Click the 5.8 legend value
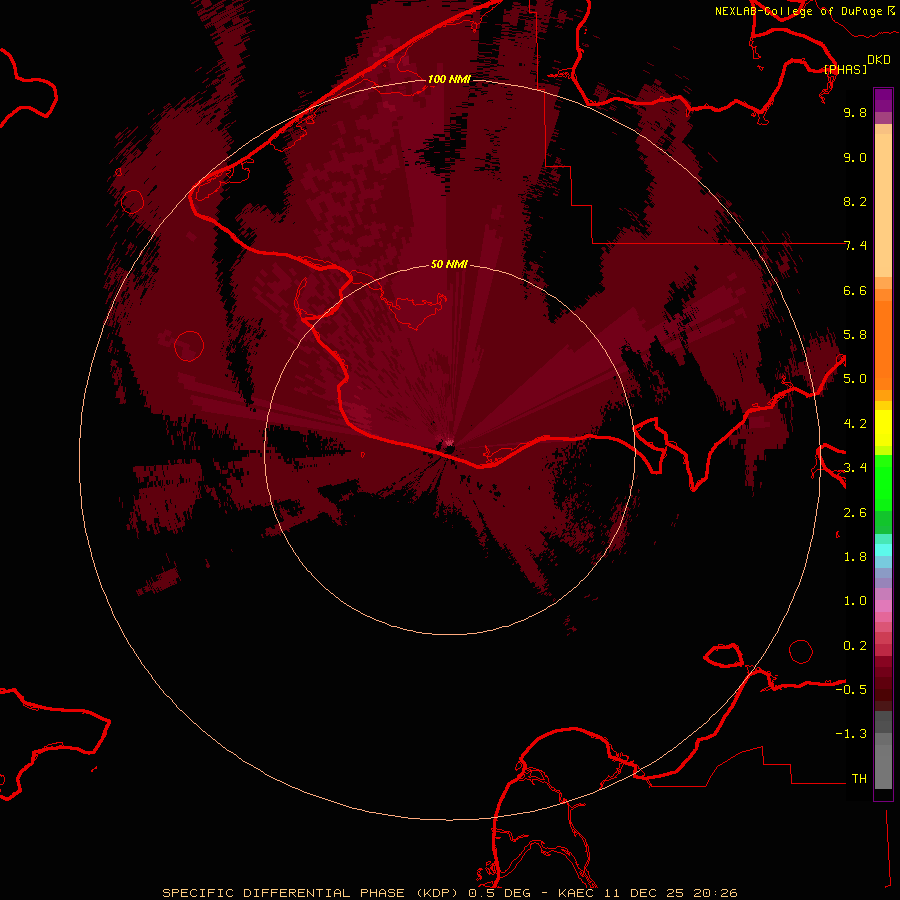The image size is (900, 900). click(x=855, y=335)
